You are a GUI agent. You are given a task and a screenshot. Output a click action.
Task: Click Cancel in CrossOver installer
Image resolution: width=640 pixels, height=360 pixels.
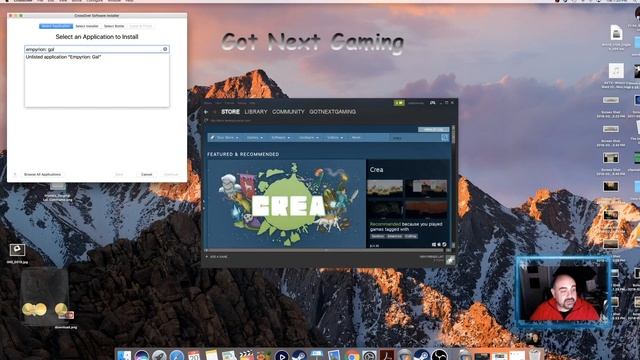pyautogui.click(x=147, y=174)
